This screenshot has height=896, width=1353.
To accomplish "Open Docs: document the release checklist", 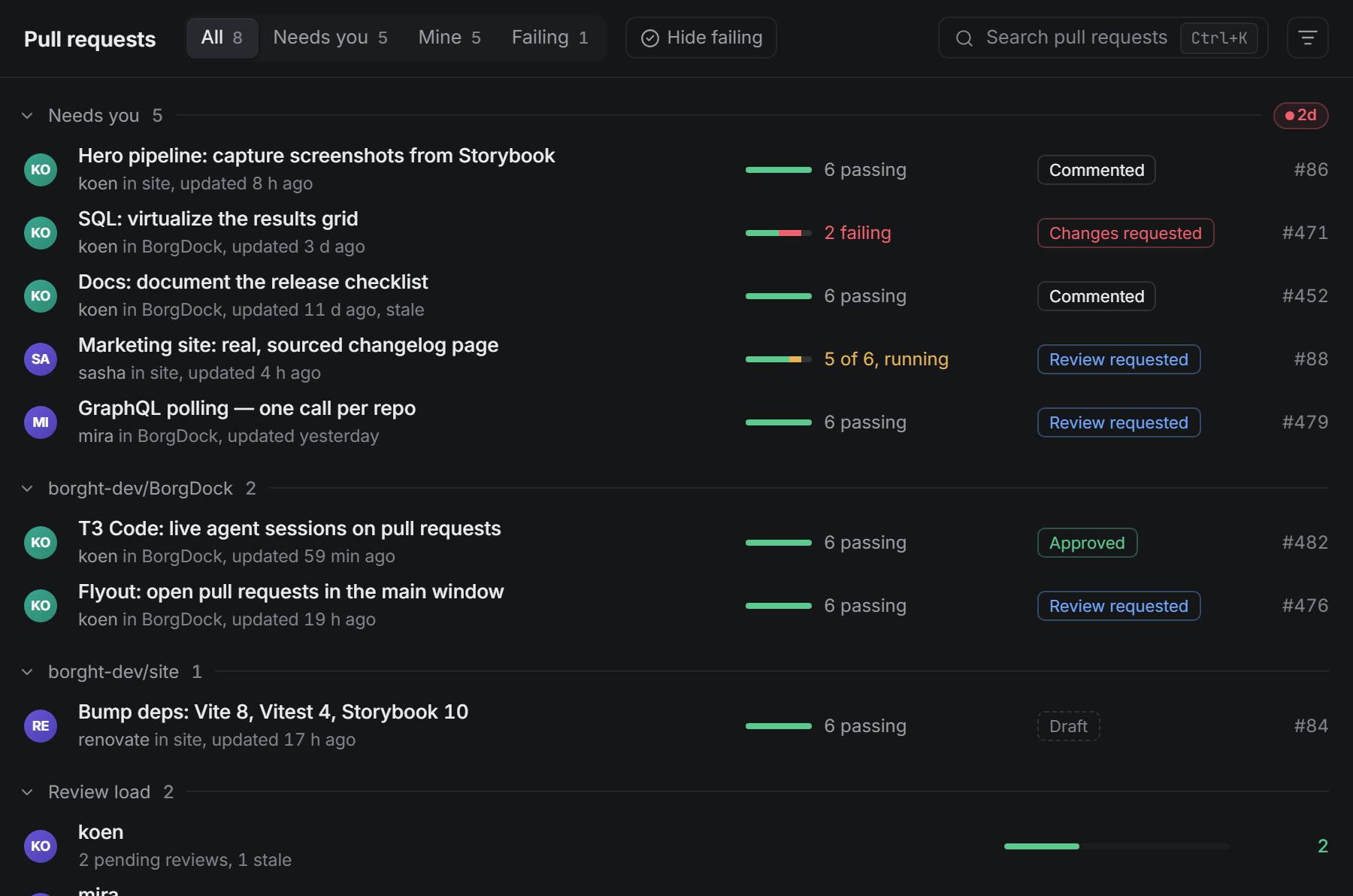I will 253,282.
